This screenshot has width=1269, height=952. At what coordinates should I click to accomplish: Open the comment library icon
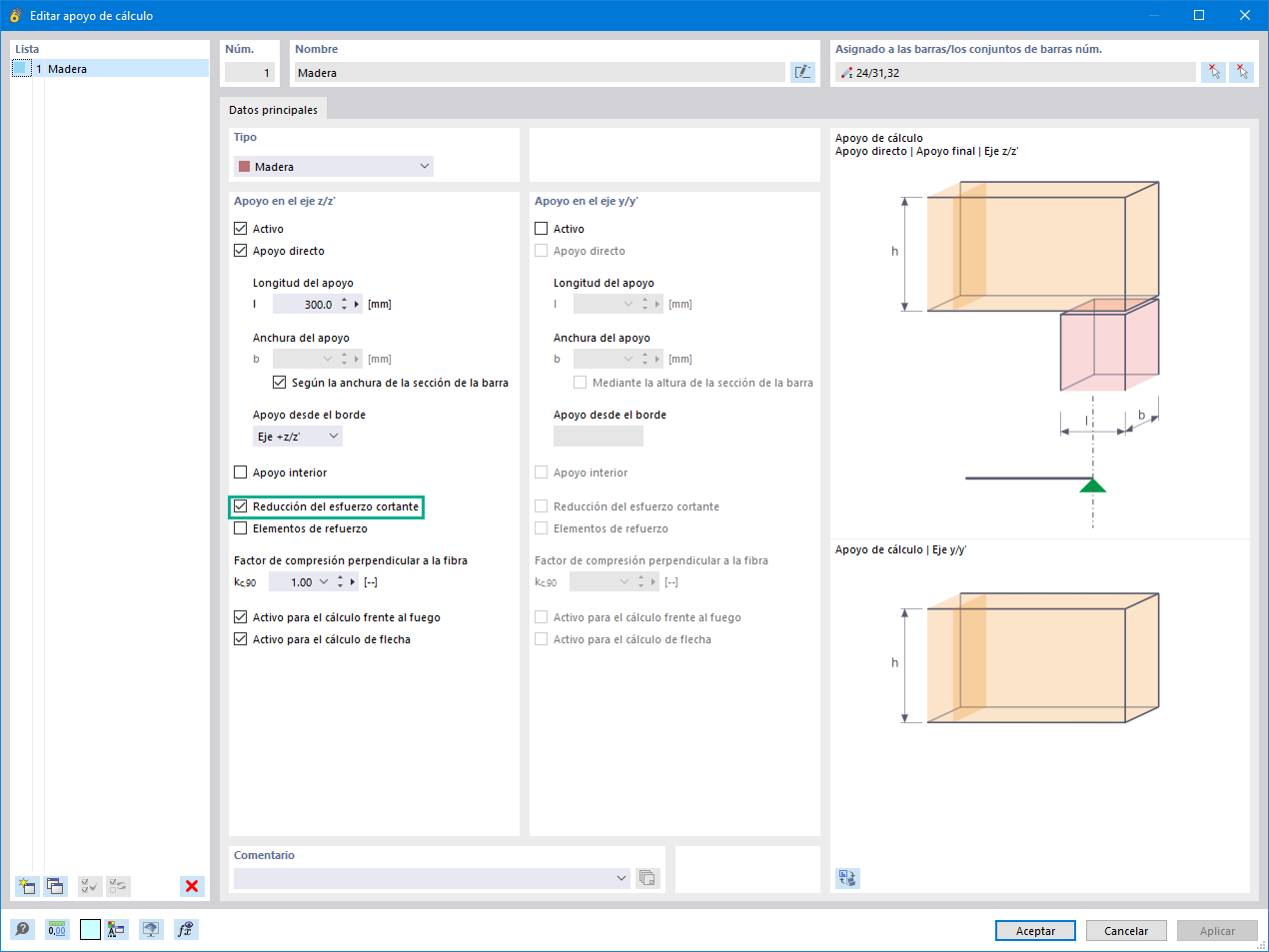647,878
